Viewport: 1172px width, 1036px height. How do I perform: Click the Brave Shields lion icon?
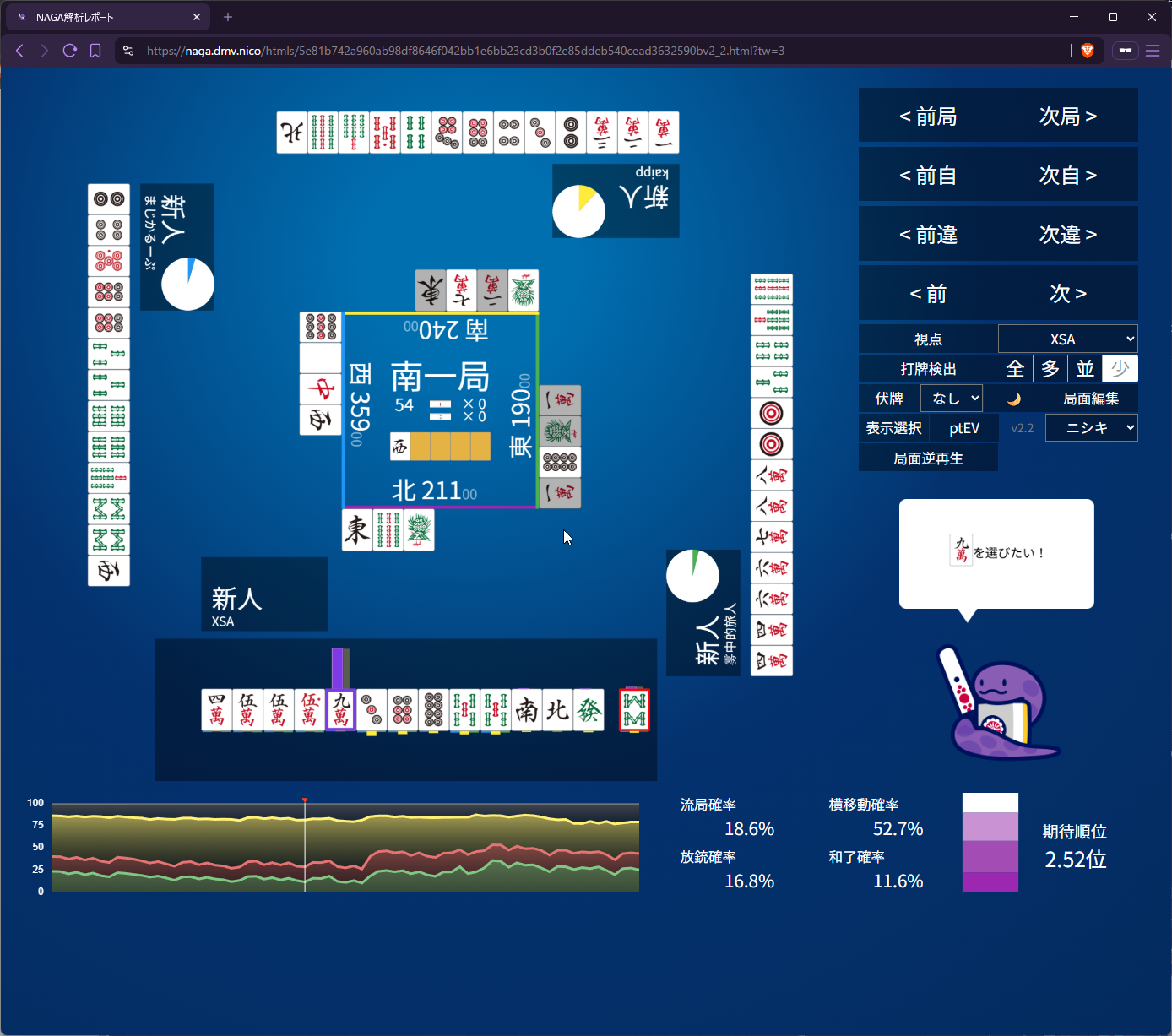(1088, 51)
